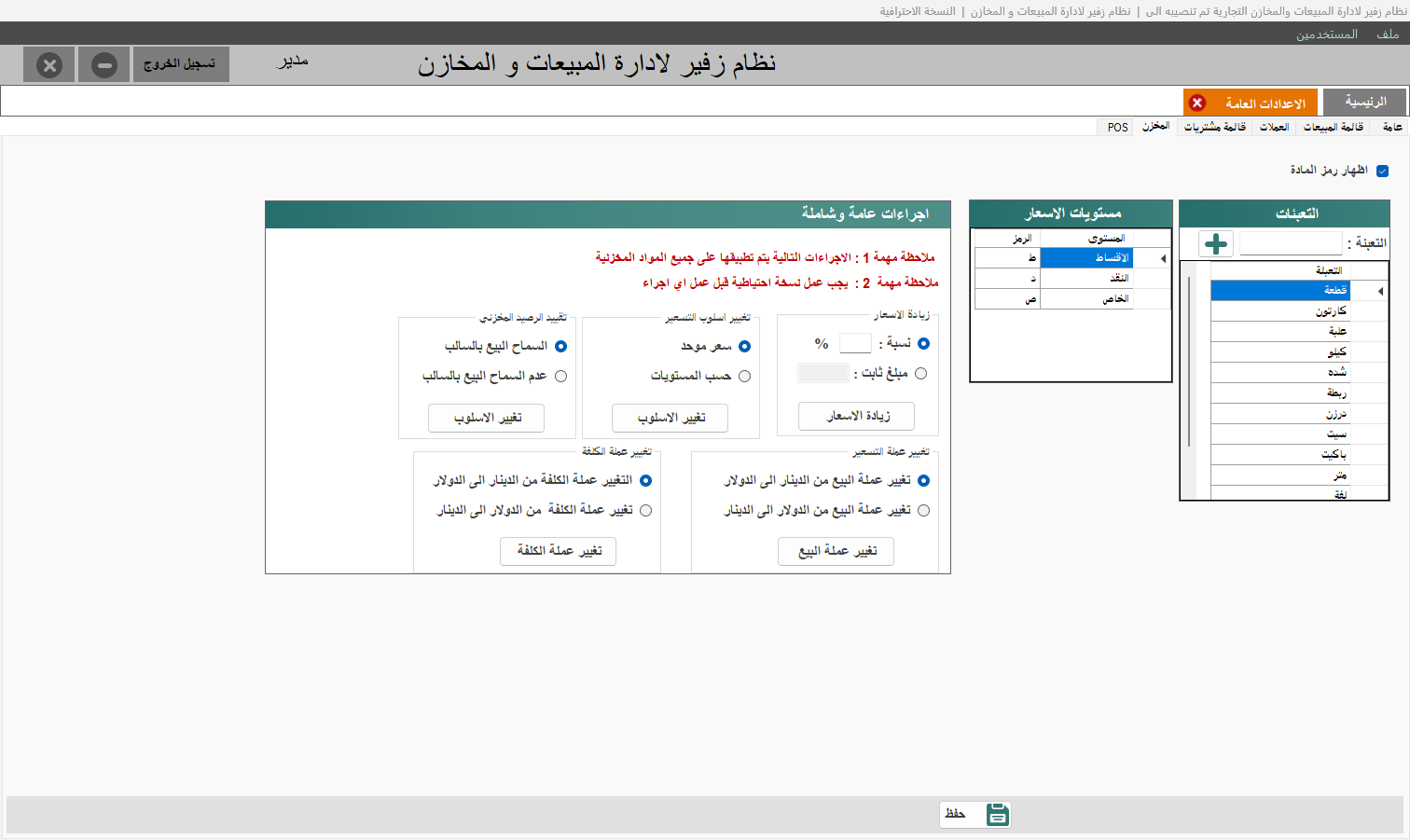Click تغيير الاسلوب button under stock balance restriction
1410x840 pixels.
click(x=486, y=418)
